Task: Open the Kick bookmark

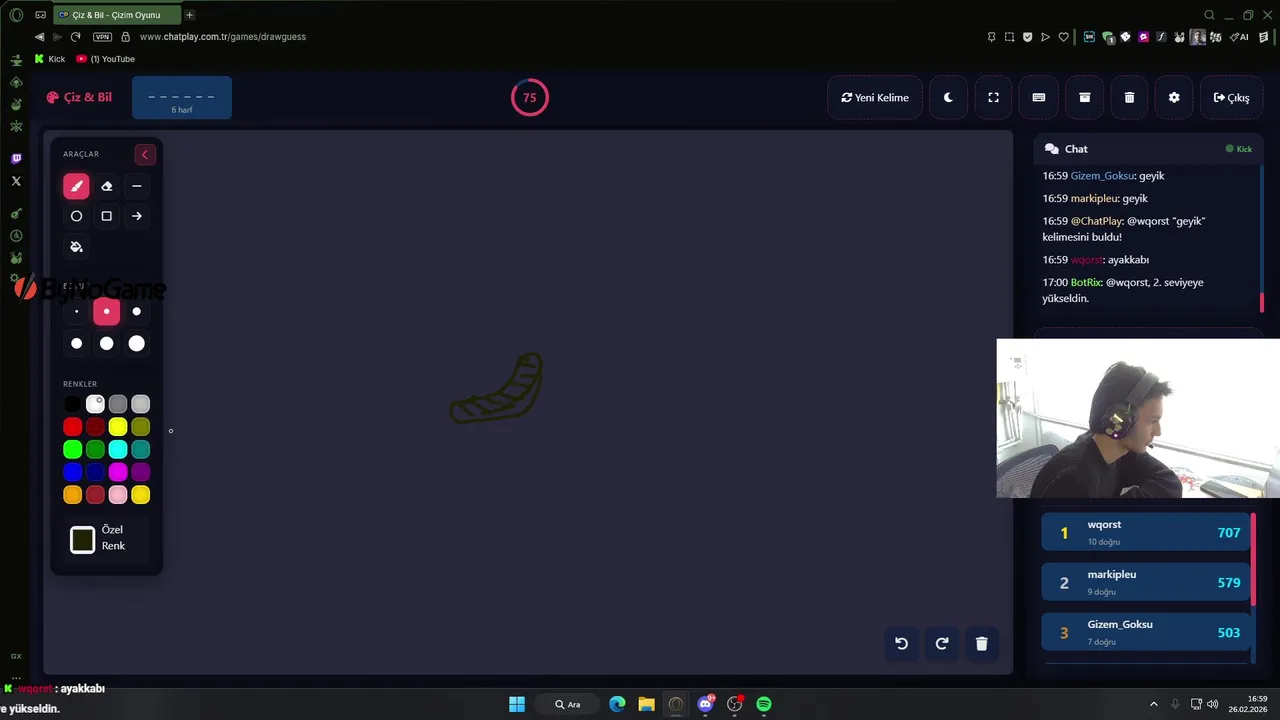Action: click(x=50, y=59)
